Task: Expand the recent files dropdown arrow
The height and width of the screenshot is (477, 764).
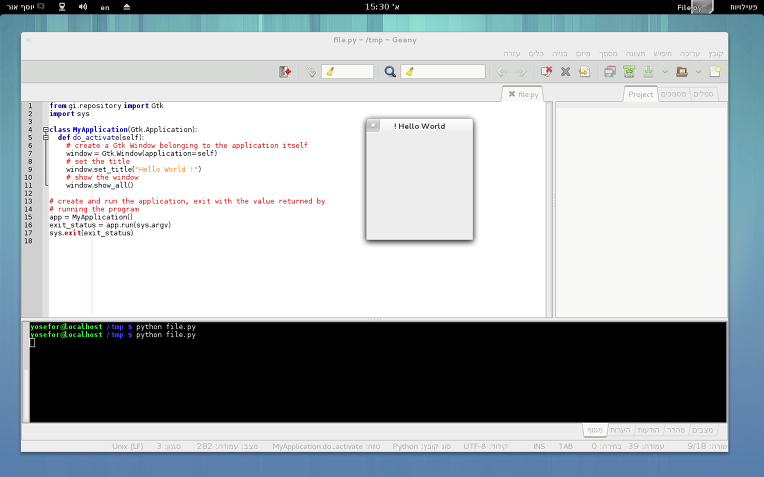Action: click(665, 72)
